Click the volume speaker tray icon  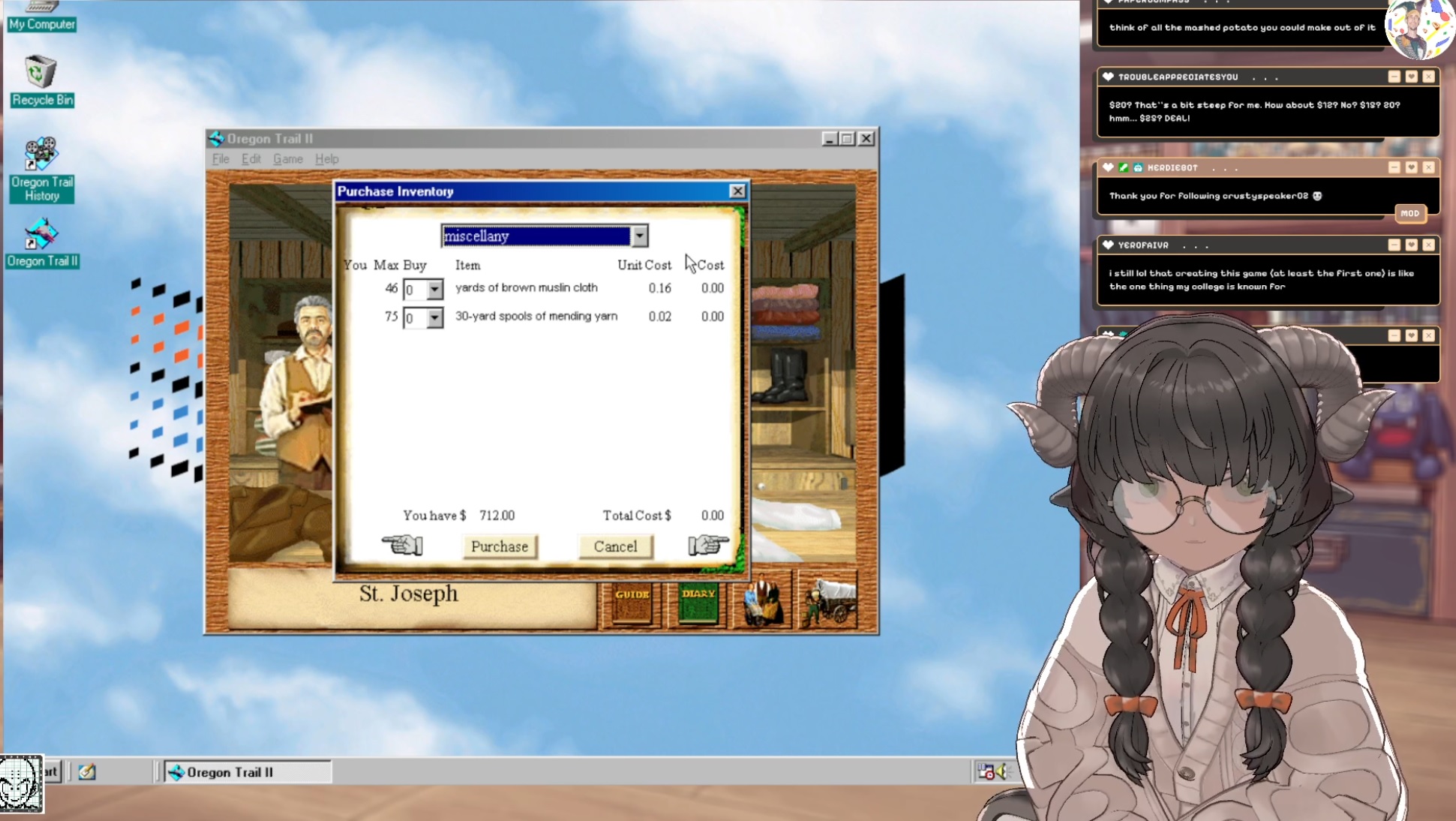[1002, 771]
